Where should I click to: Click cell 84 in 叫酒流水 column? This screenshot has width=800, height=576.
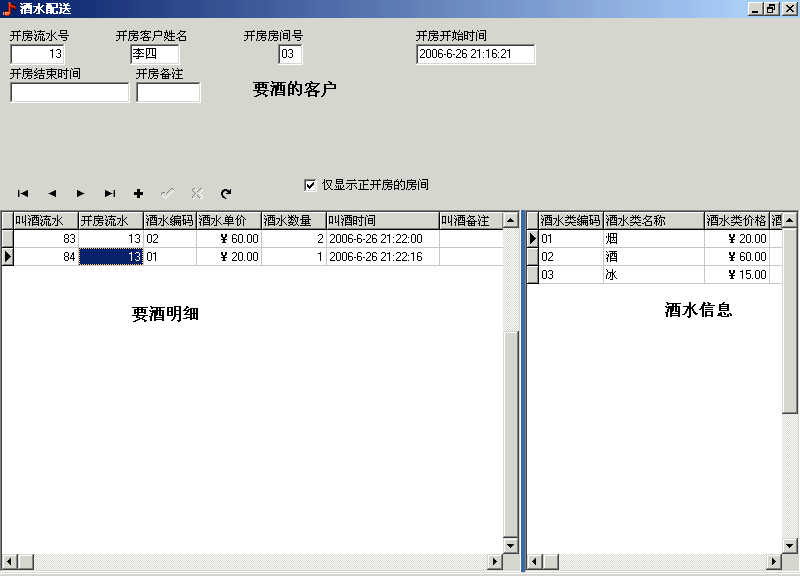(45, 257)
